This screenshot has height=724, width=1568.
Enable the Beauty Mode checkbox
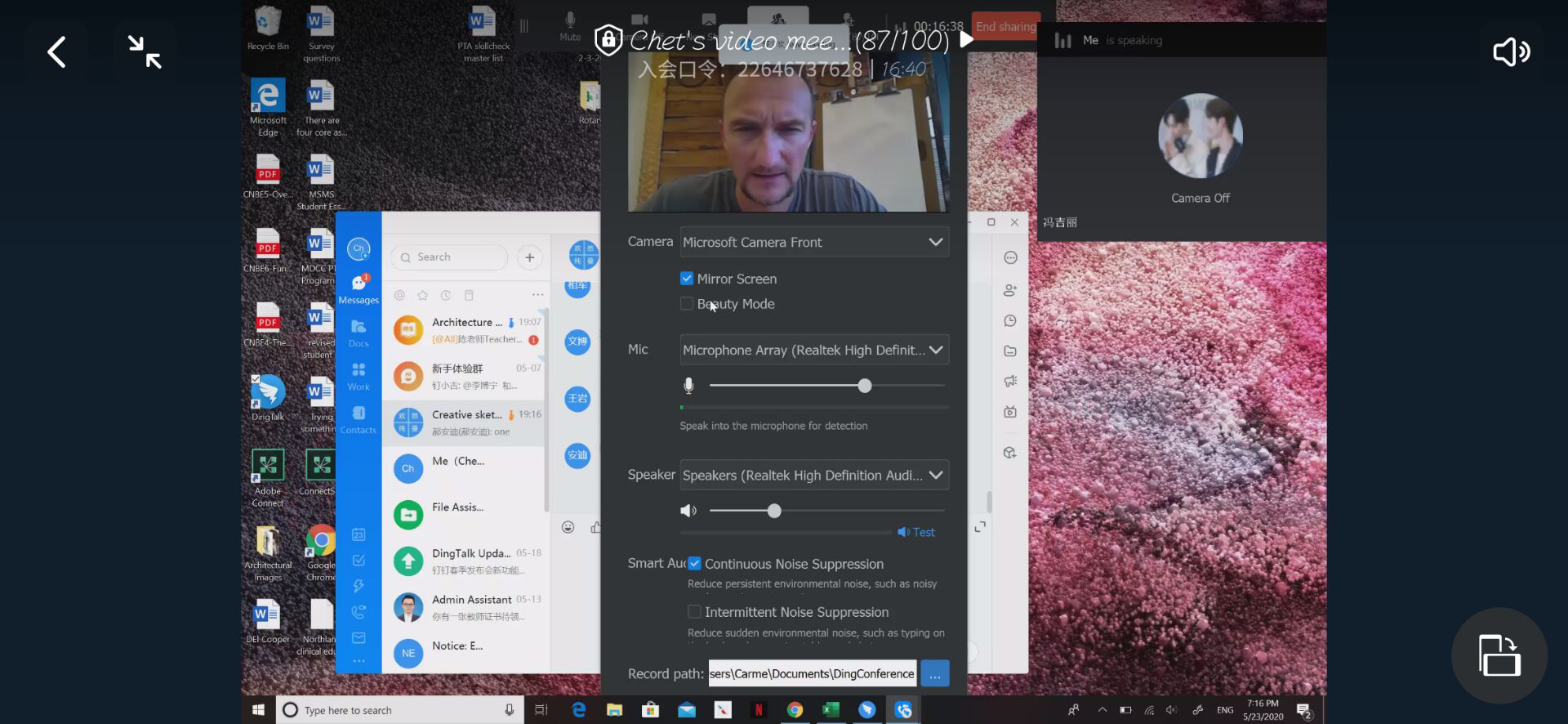coord(687,304)
